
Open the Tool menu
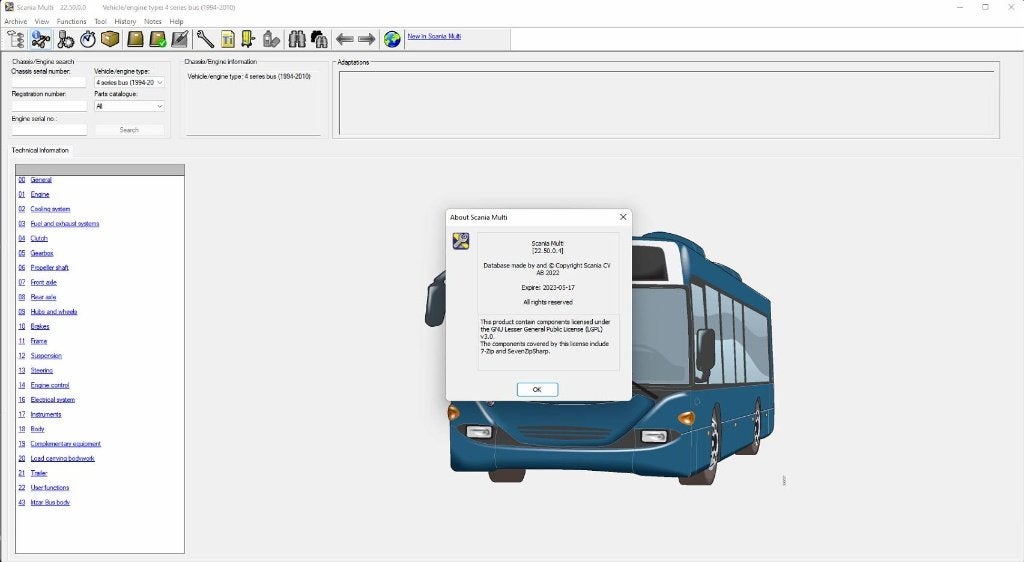pyautogui.click(x=101, y=22)
